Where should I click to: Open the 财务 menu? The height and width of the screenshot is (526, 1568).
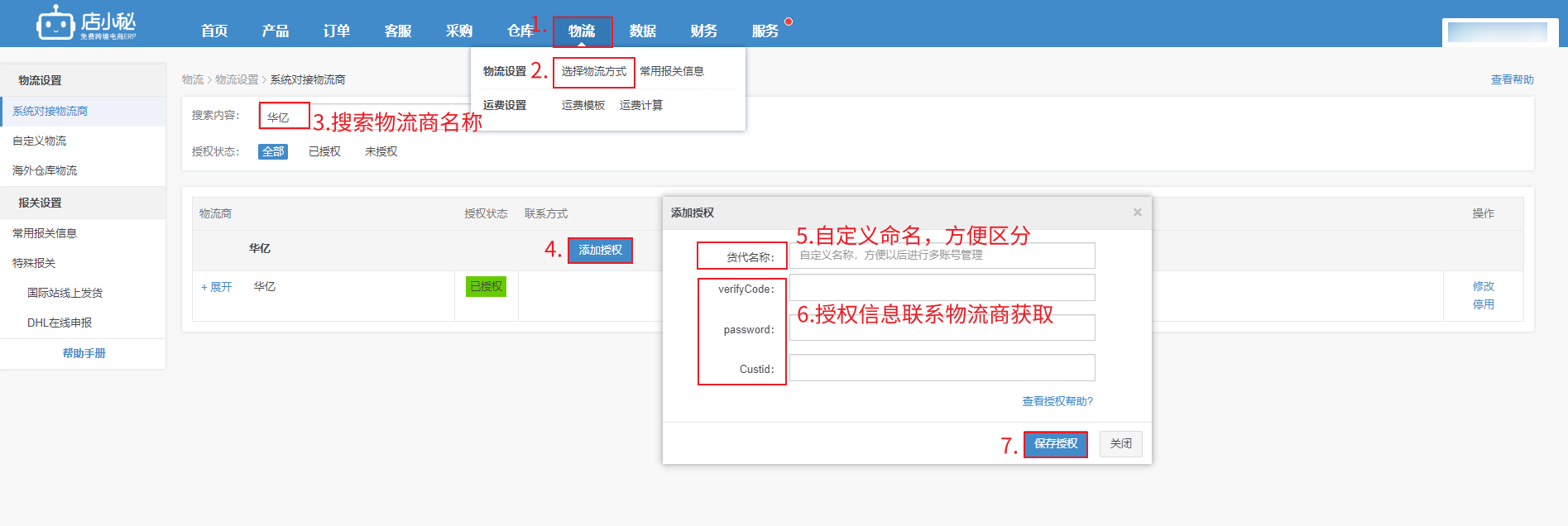pyautogui.click(x=704, y=31)
